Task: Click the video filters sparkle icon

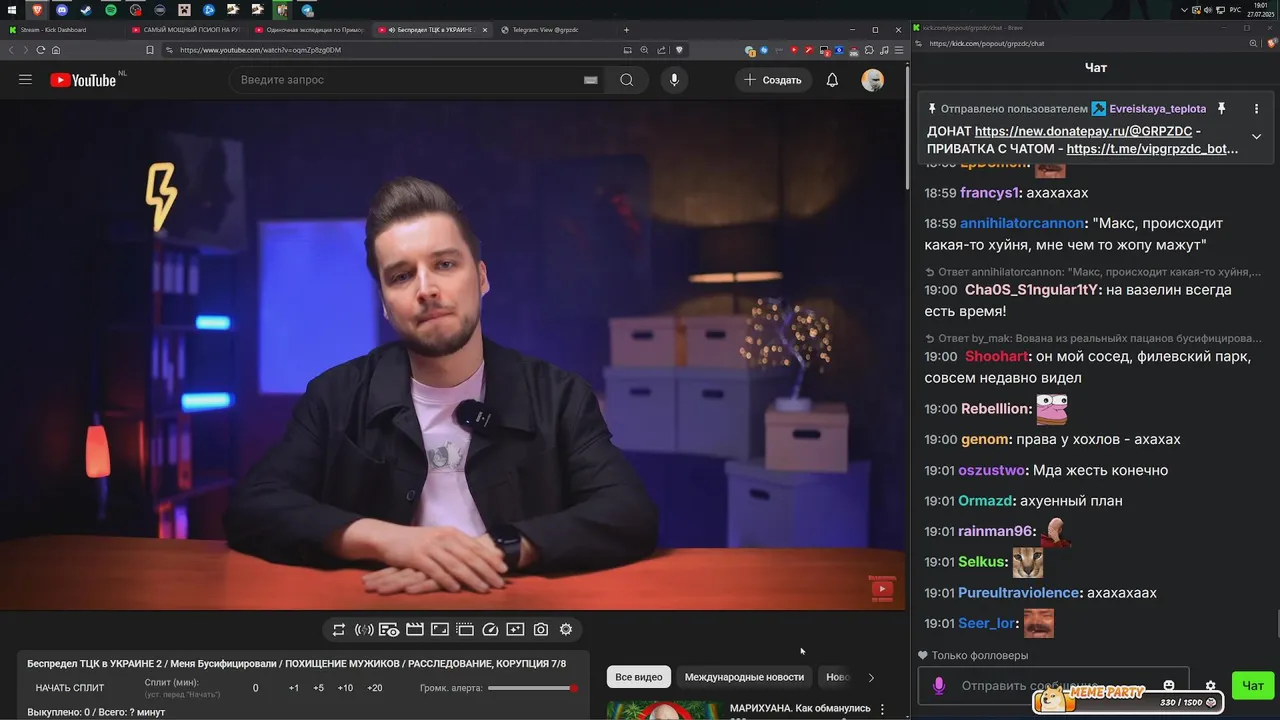Action: [515, 629]
